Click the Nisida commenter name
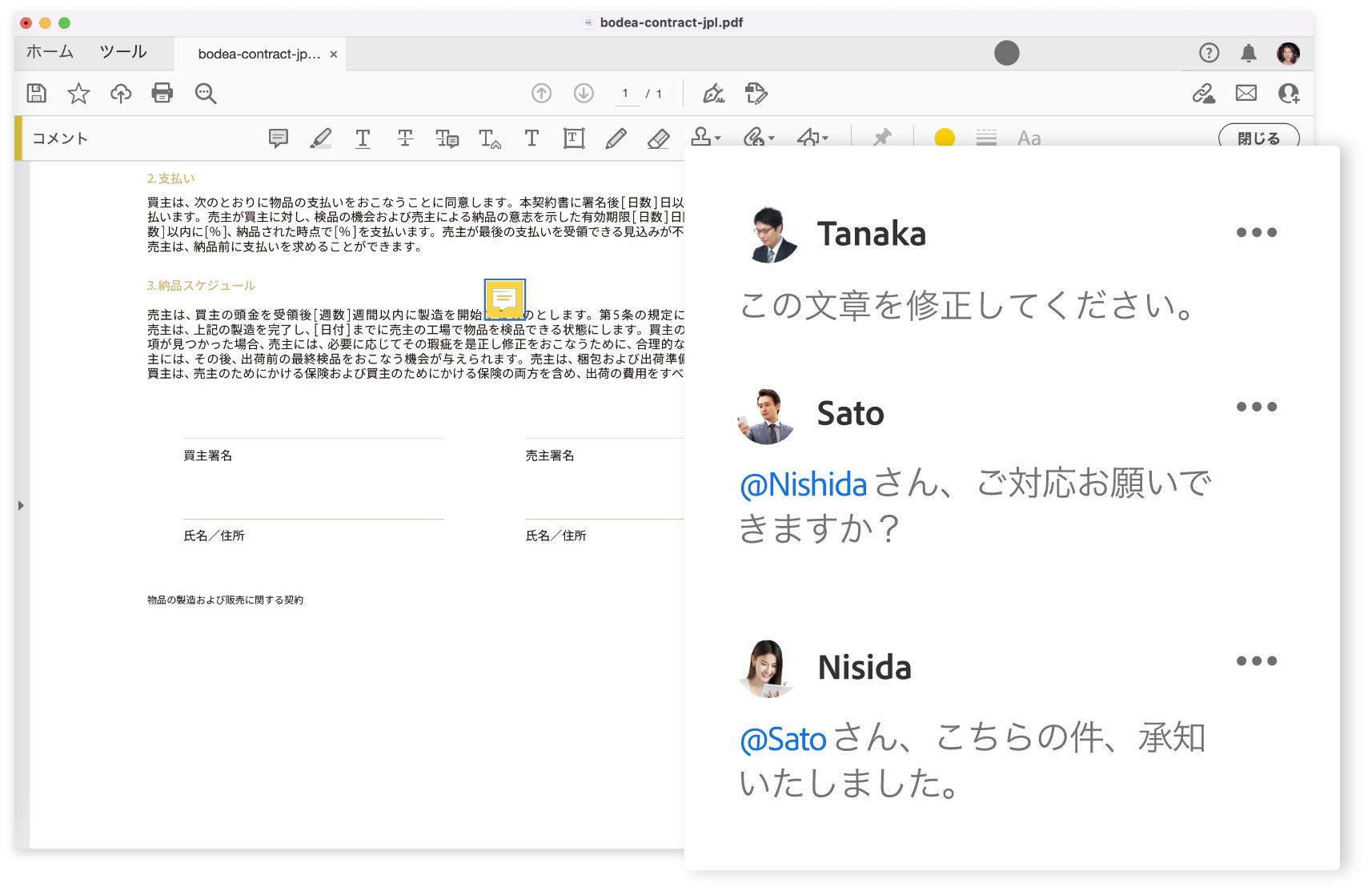 point(865,667)
